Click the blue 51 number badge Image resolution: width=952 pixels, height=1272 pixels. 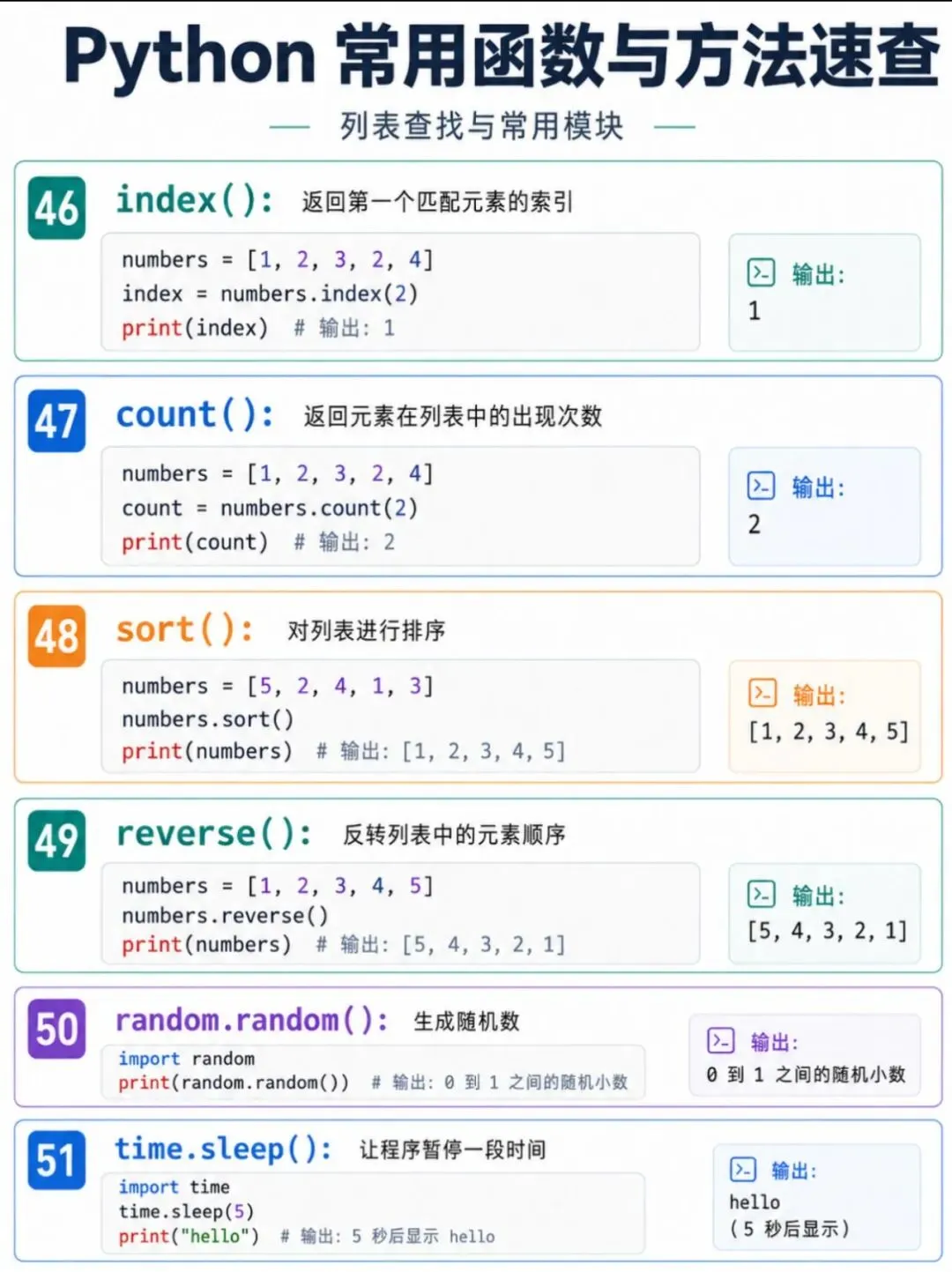tap(57, 1160)
